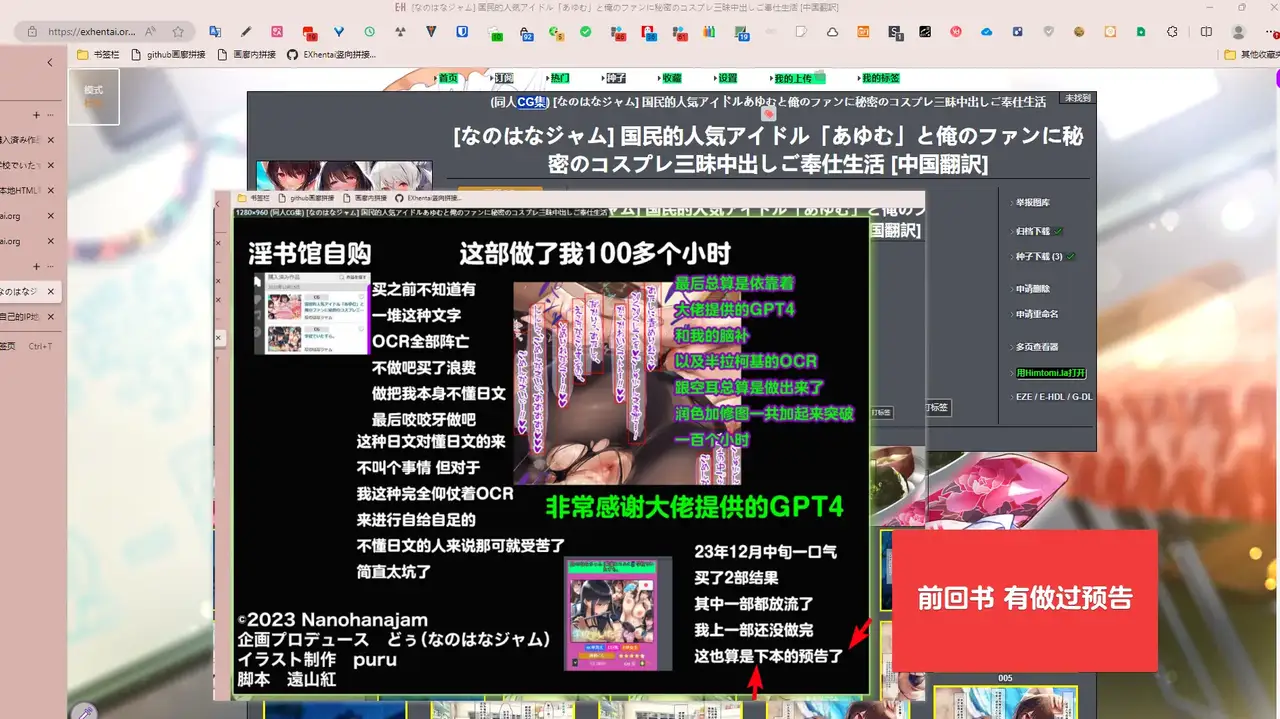The height and width of the screenshot is (719, 1280).
Task: Open 设置 in site navigation
Action: click(726, 78)
